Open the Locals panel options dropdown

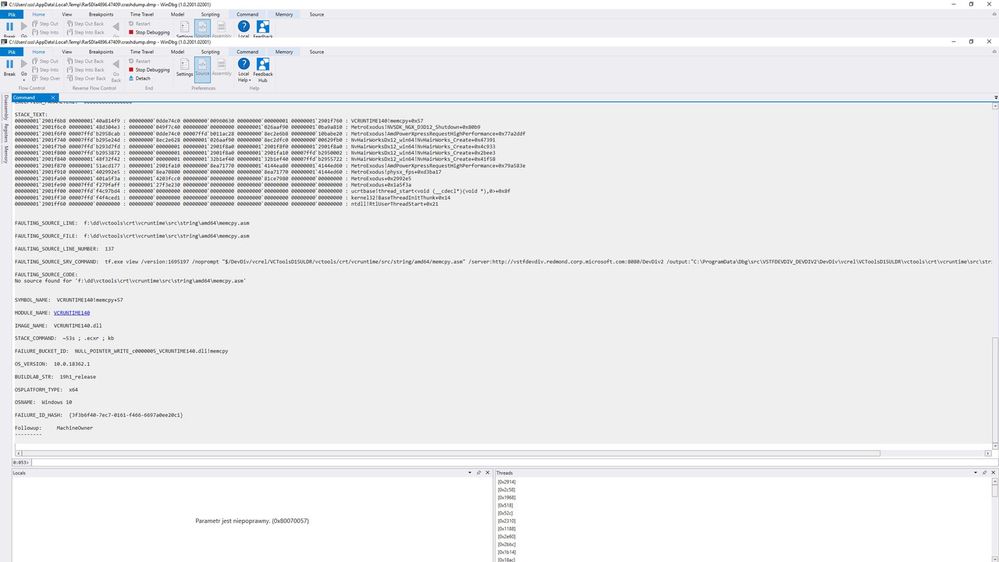pos(470,473)
